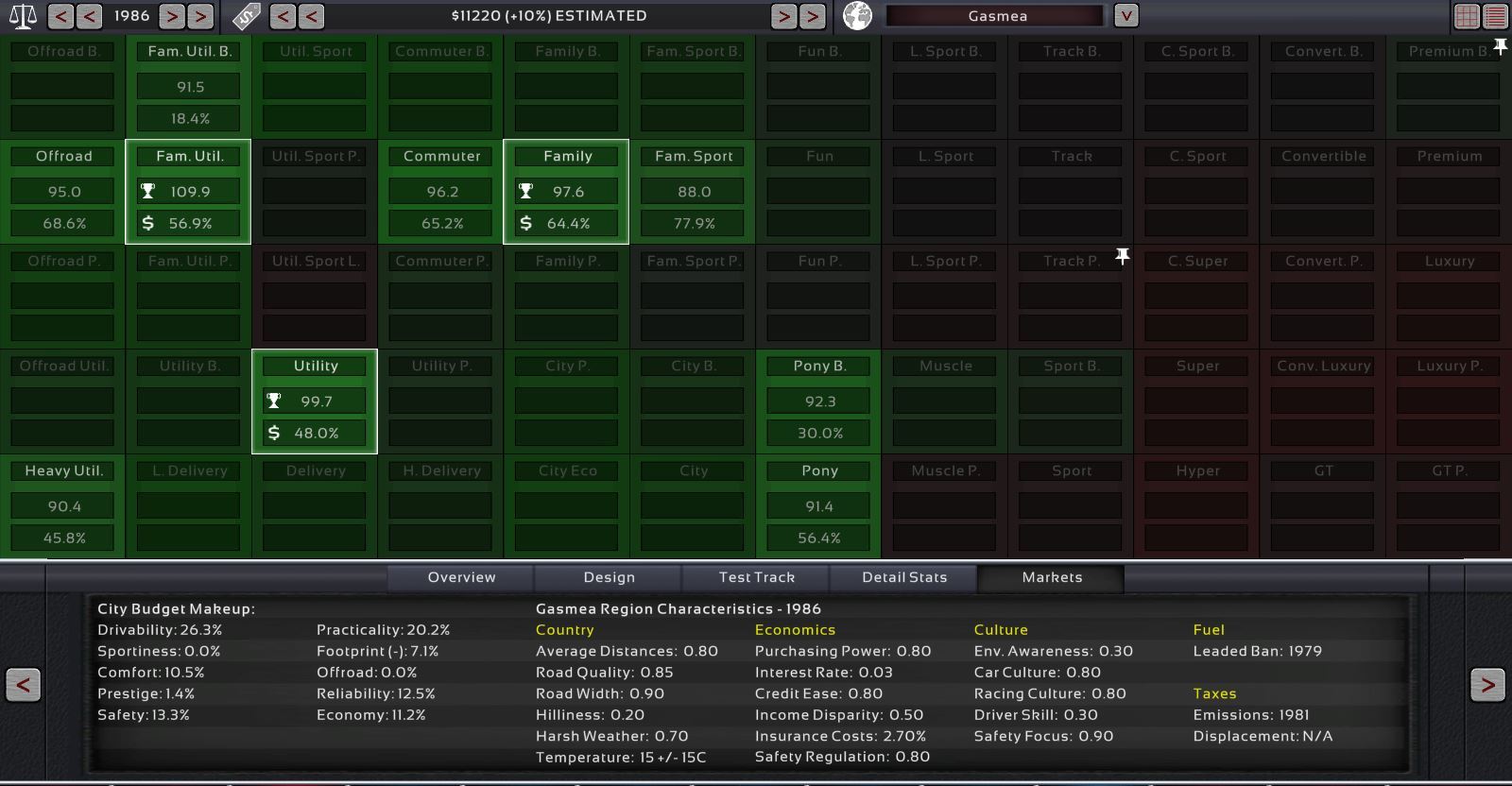Screen dimensions: 1512x786
Task: Switch to the grid view layout
Action: (x=1467, y=16)
